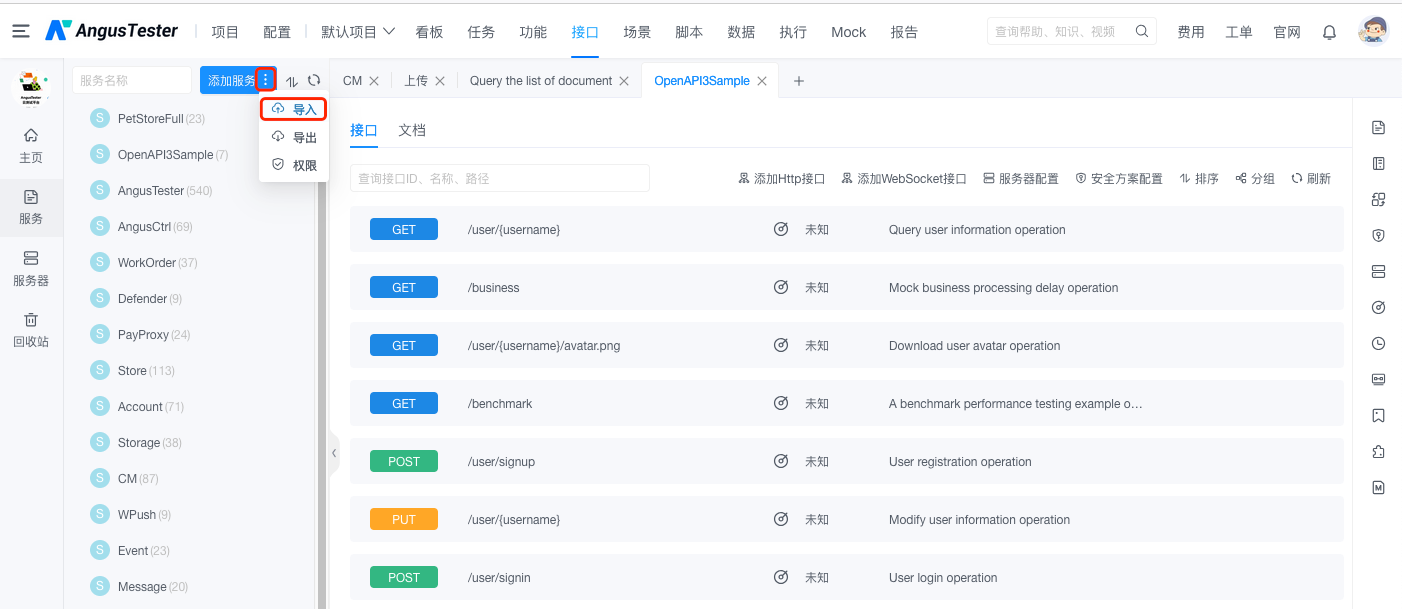Open 安全方案配置

click(x=1119, y=178)
